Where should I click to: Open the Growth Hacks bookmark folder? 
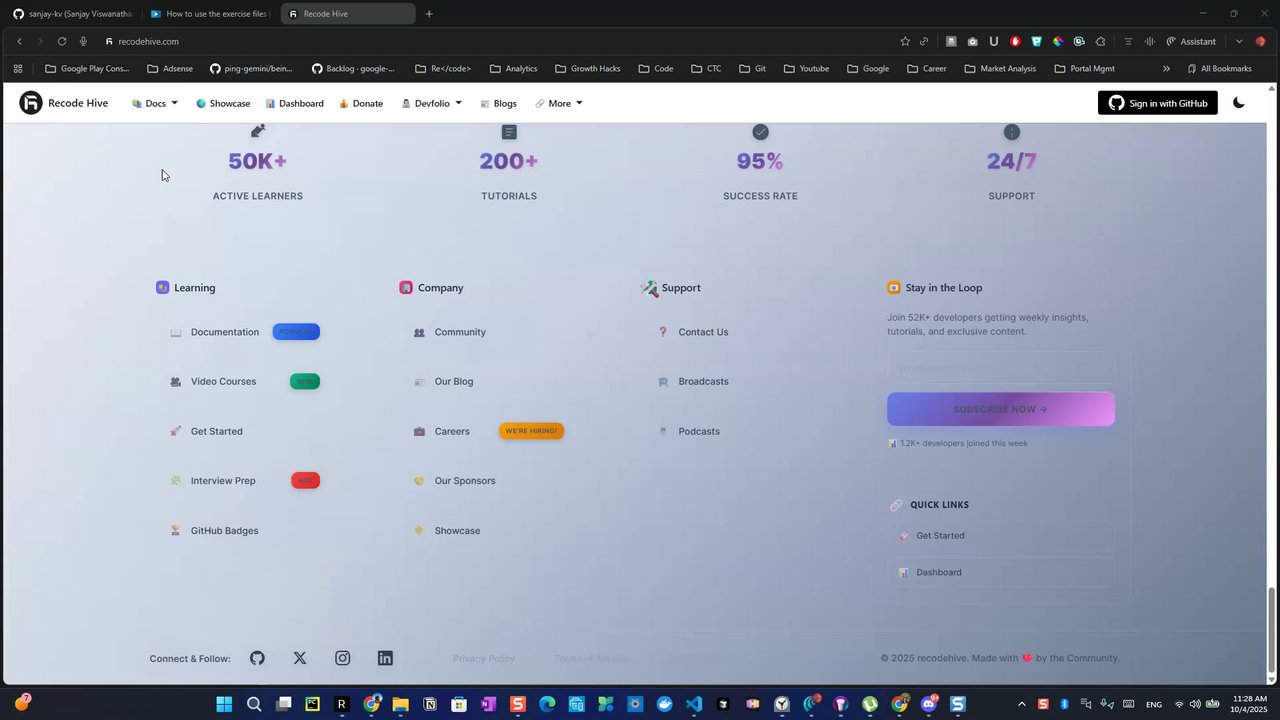[588, 69]
